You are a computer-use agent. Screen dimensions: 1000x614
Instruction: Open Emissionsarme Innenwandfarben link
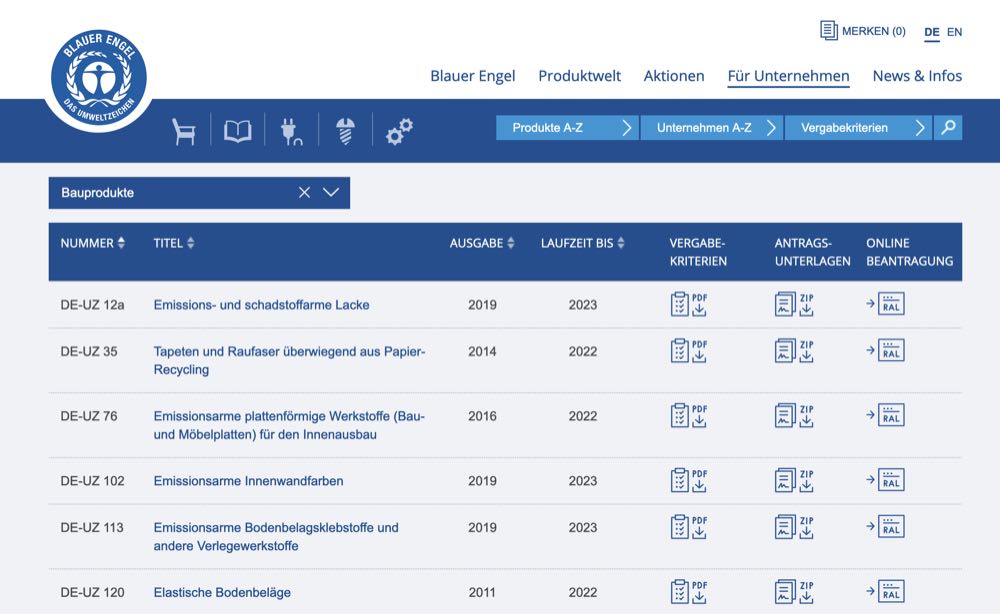[x=248, y=481]
